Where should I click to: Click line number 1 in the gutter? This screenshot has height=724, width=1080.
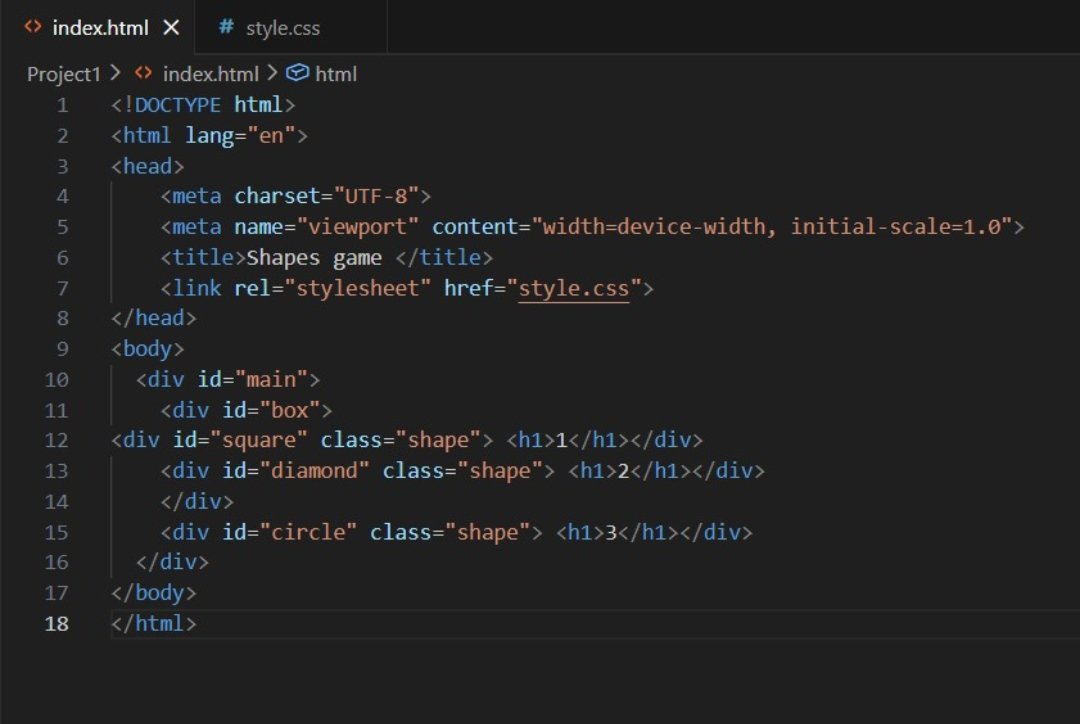click(x=63, y=105)
